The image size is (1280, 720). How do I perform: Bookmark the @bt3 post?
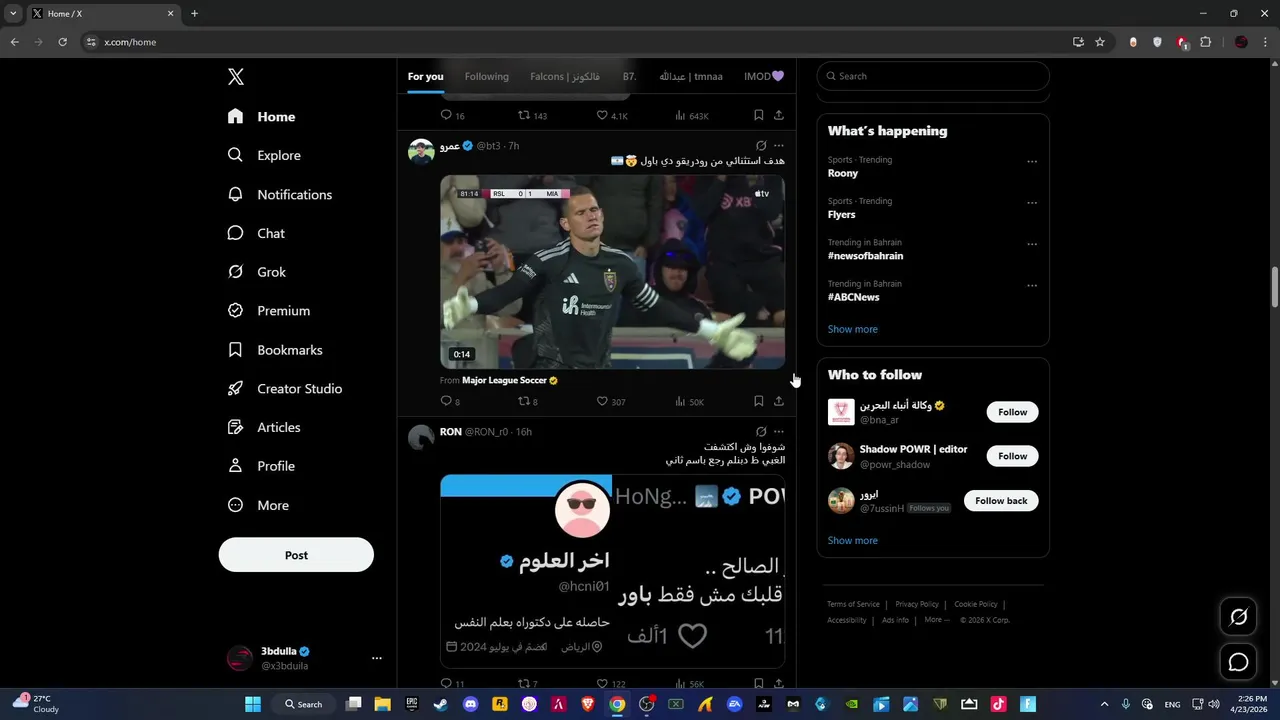click(759, 402)
